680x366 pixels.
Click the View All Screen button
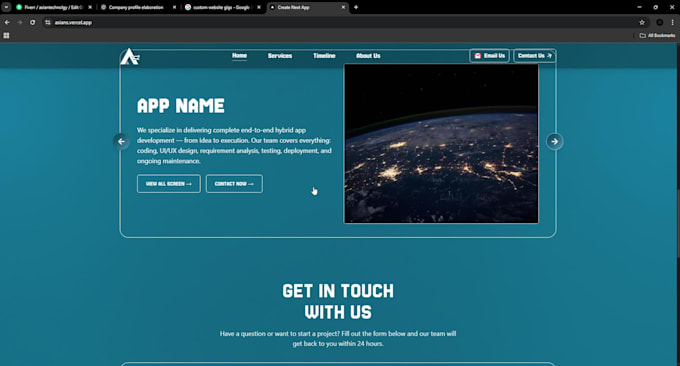(x=169, y=184)
